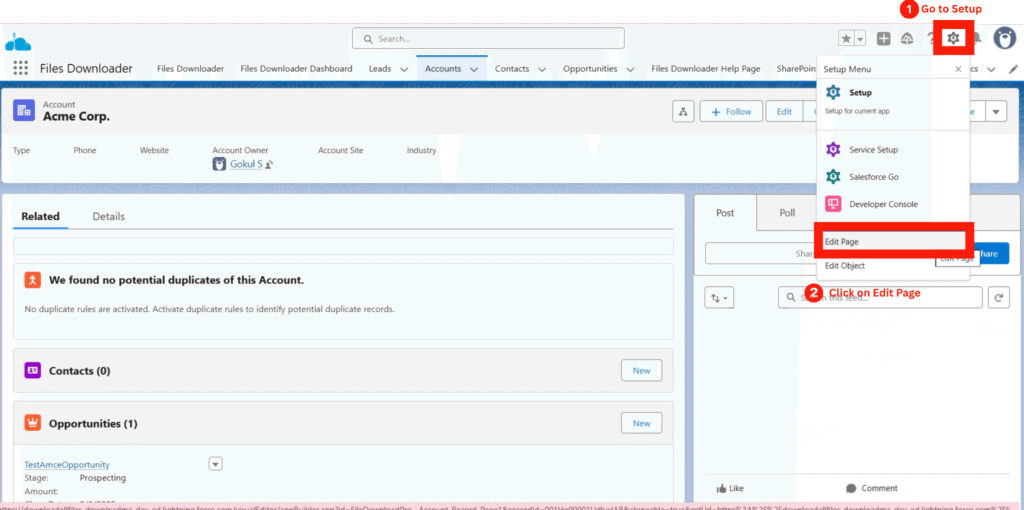Click the Comment button
This screenshot has height=510, width=1024.
pos(871,488)
